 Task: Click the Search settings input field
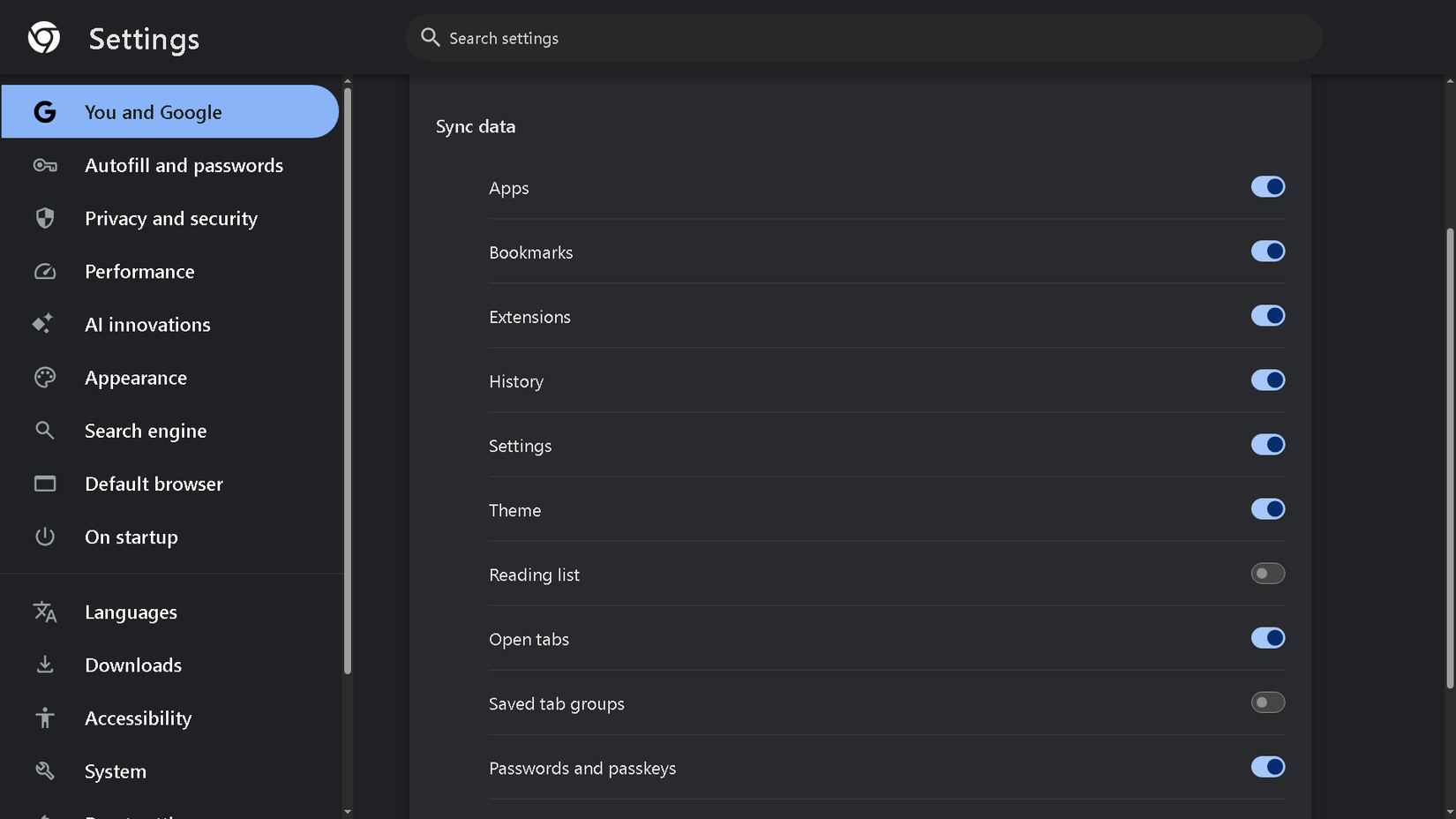863,38
